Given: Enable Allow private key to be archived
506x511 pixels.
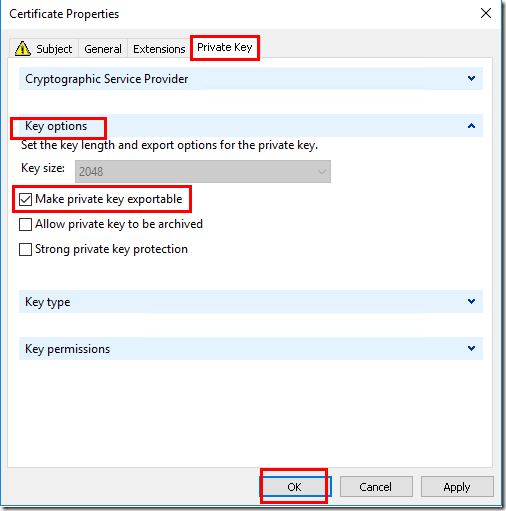Looking at the screenshot, I should click(x=25, y=224).
